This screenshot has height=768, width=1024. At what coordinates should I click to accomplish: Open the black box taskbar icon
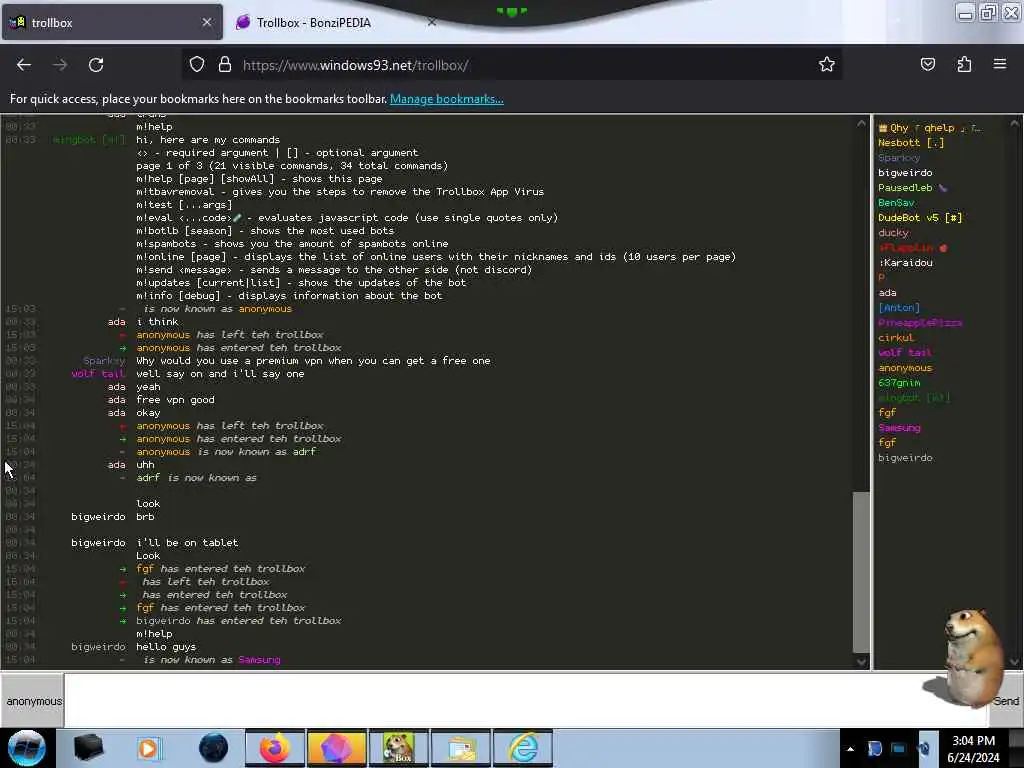click(88, 748)
